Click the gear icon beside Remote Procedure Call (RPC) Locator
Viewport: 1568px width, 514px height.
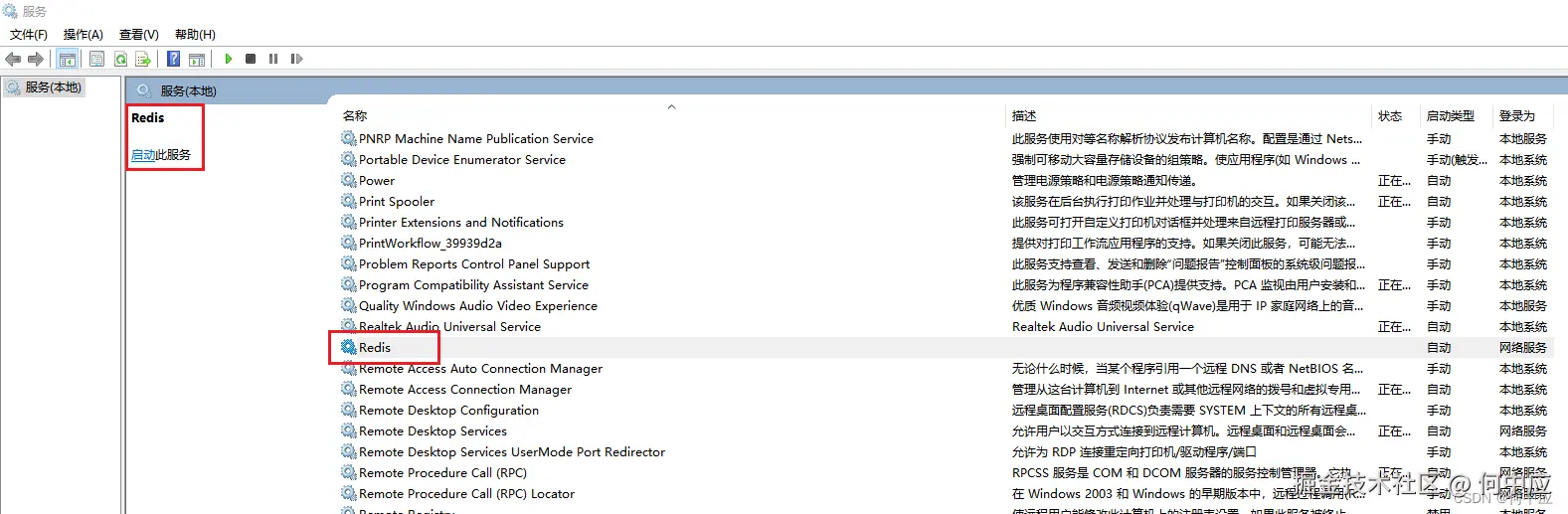tap(348, 493)
